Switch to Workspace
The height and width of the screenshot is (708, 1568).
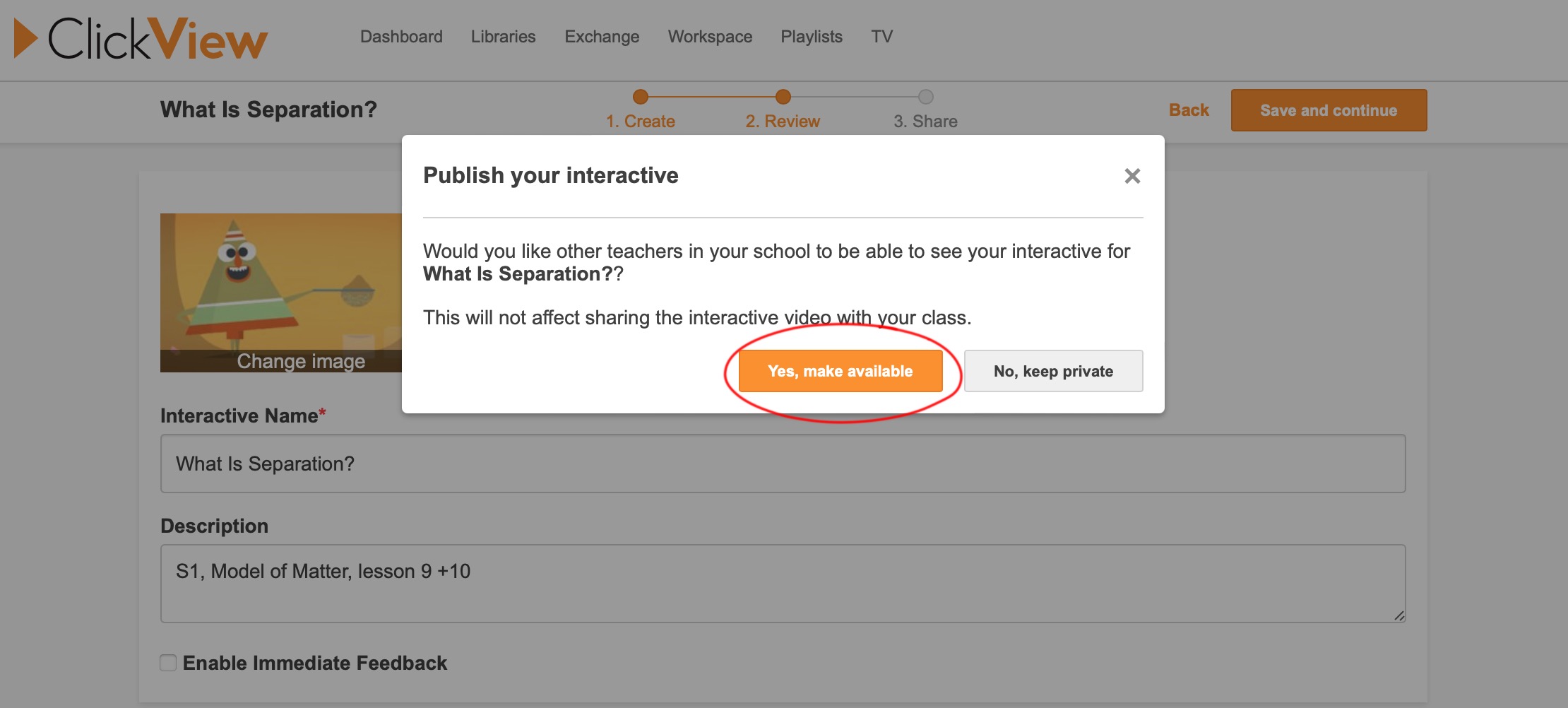click(x=710, y=37)
